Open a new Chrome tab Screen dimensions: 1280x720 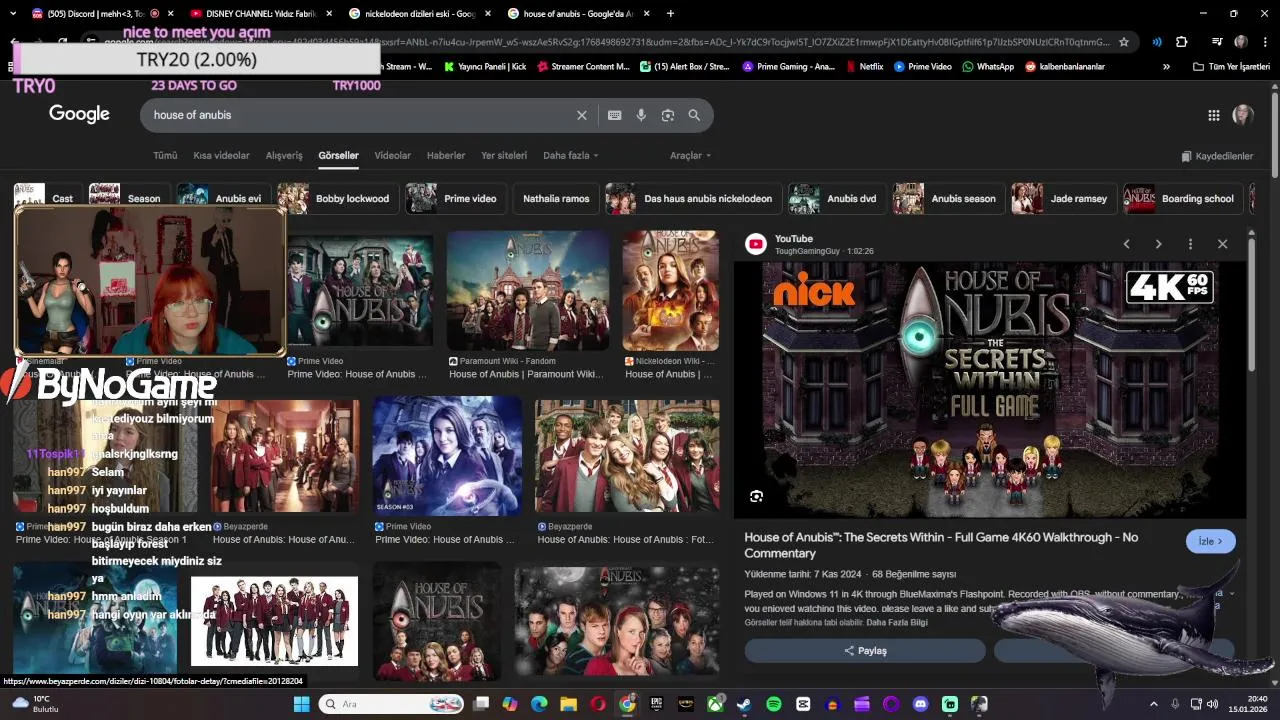pos(670,13)
